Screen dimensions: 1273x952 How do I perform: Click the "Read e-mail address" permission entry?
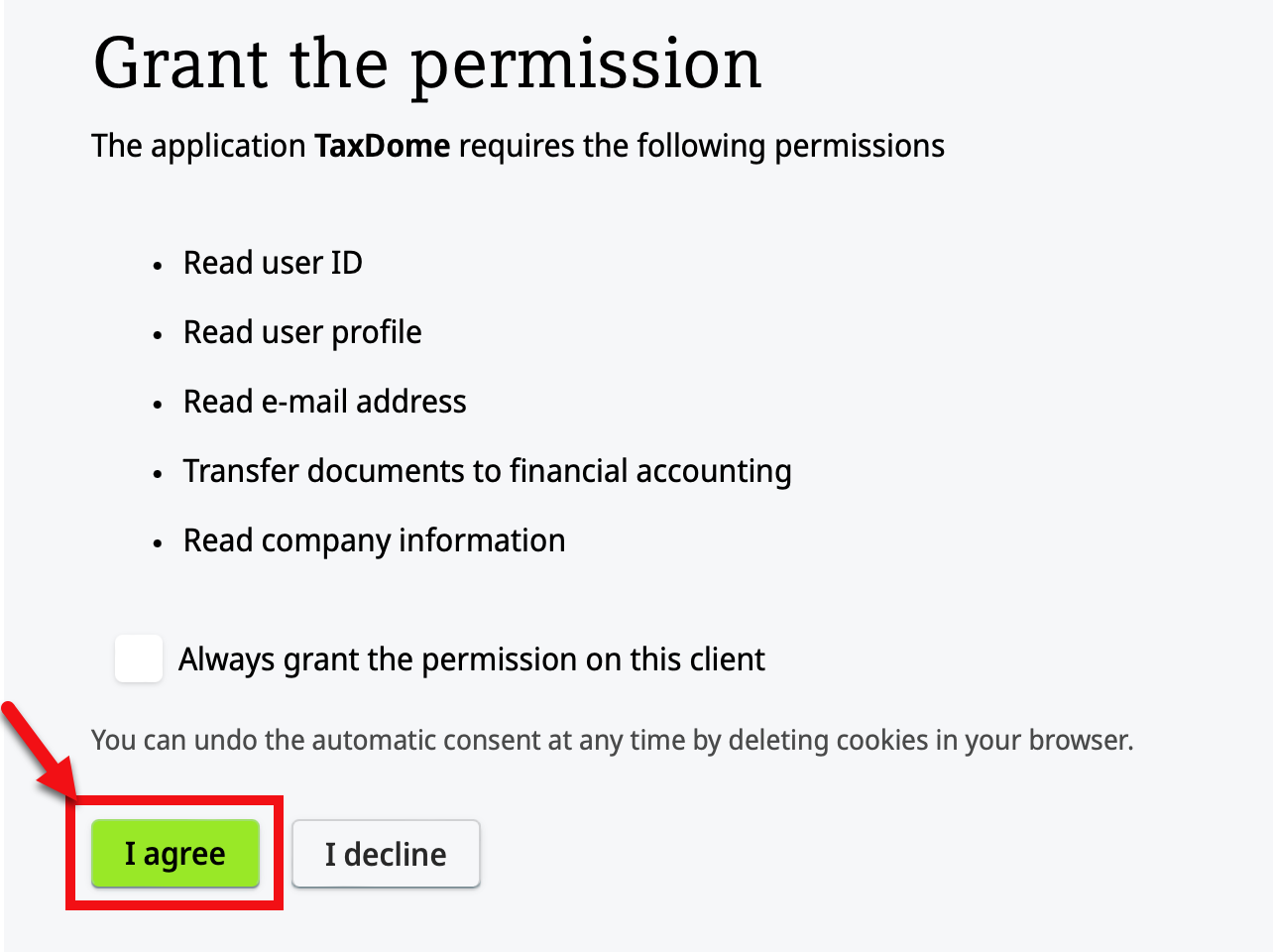(x=324, y=402)
